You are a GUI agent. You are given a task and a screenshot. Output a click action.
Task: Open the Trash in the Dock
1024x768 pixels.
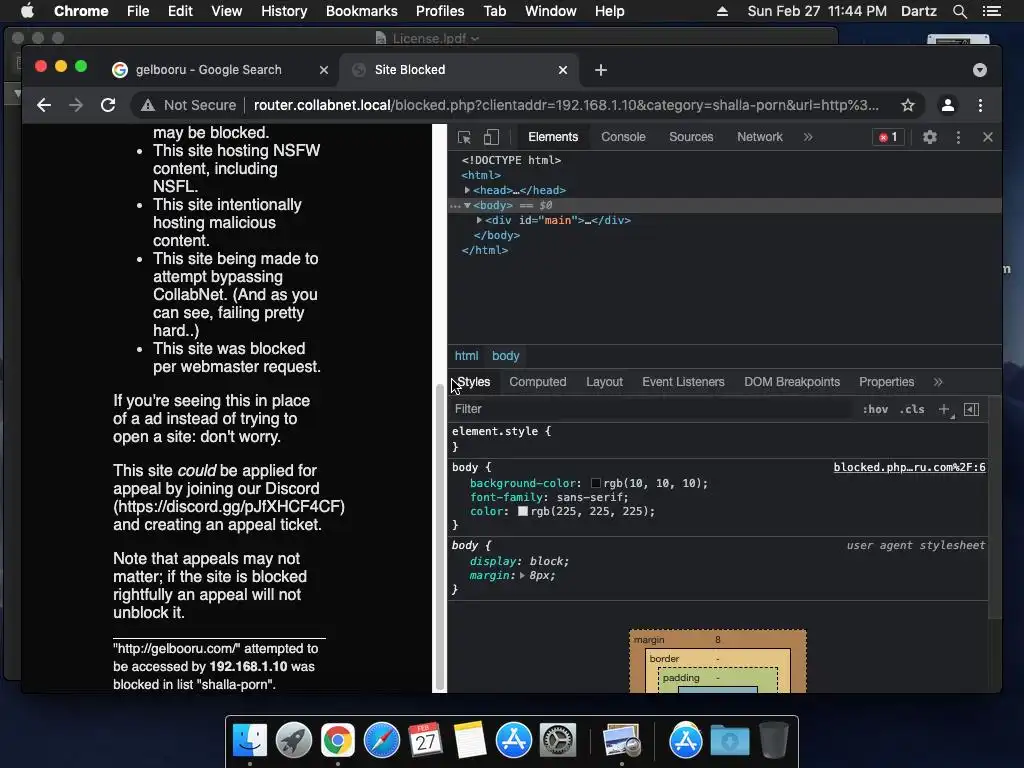point(774,741)
